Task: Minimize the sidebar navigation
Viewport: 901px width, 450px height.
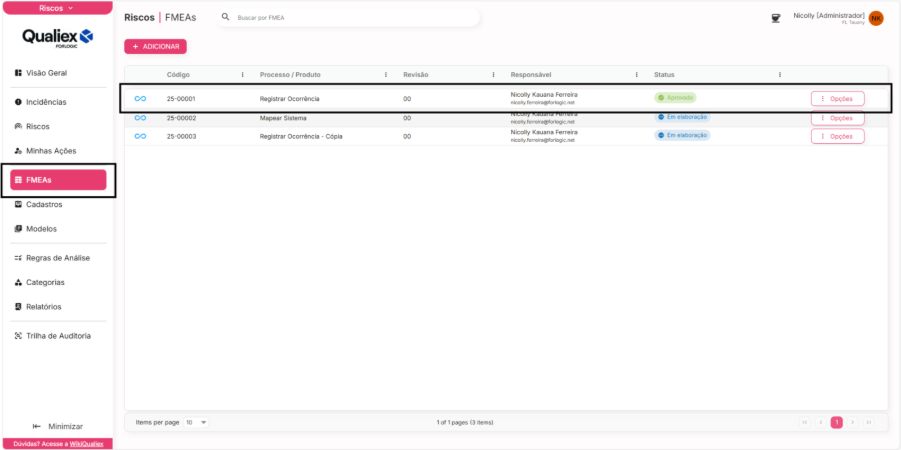Action: pyautogui.click(x=57, y=426)
